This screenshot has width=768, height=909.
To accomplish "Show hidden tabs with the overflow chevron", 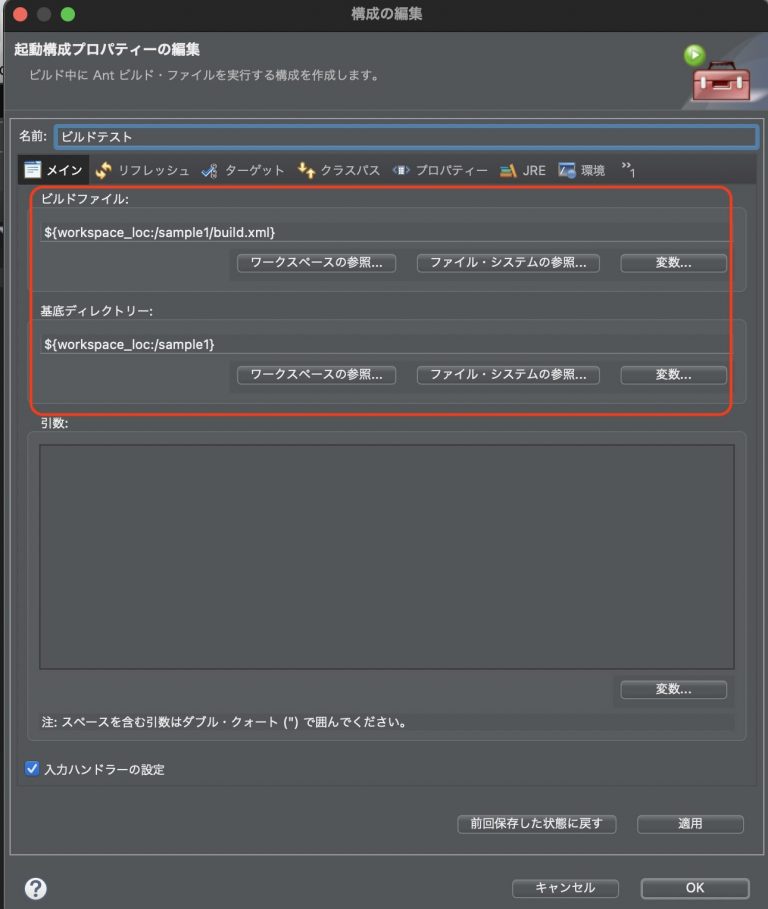I will click(628, 170).
